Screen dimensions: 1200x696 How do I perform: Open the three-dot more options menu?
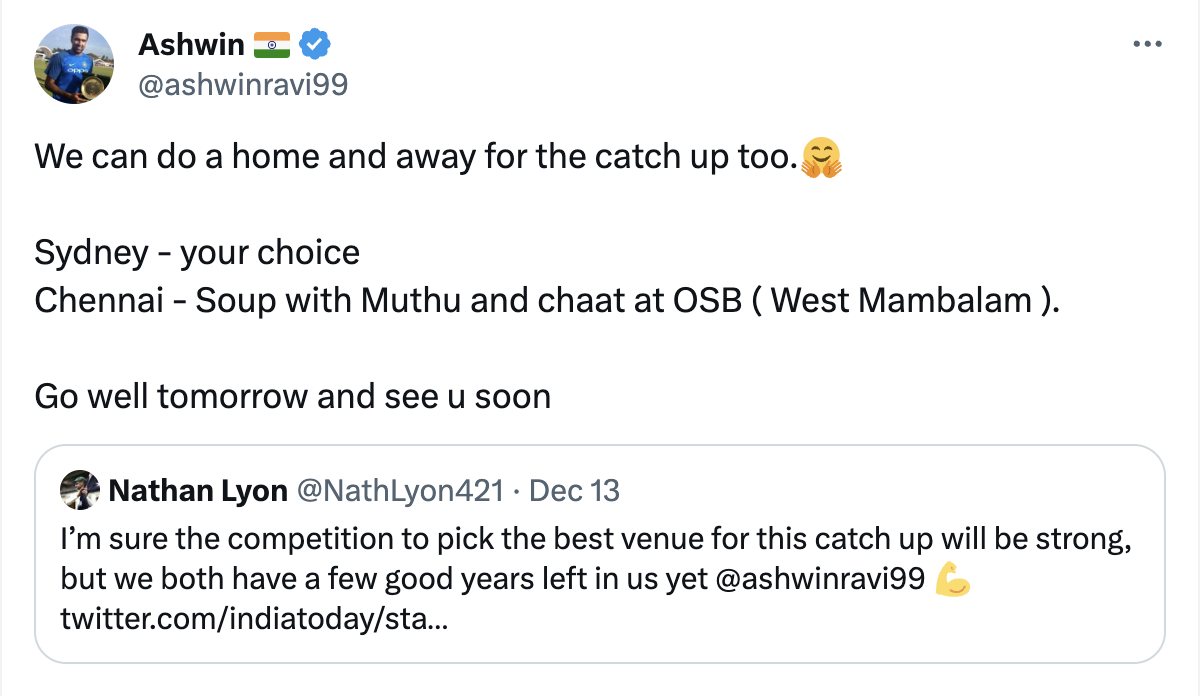click(x=1146, y=44)
